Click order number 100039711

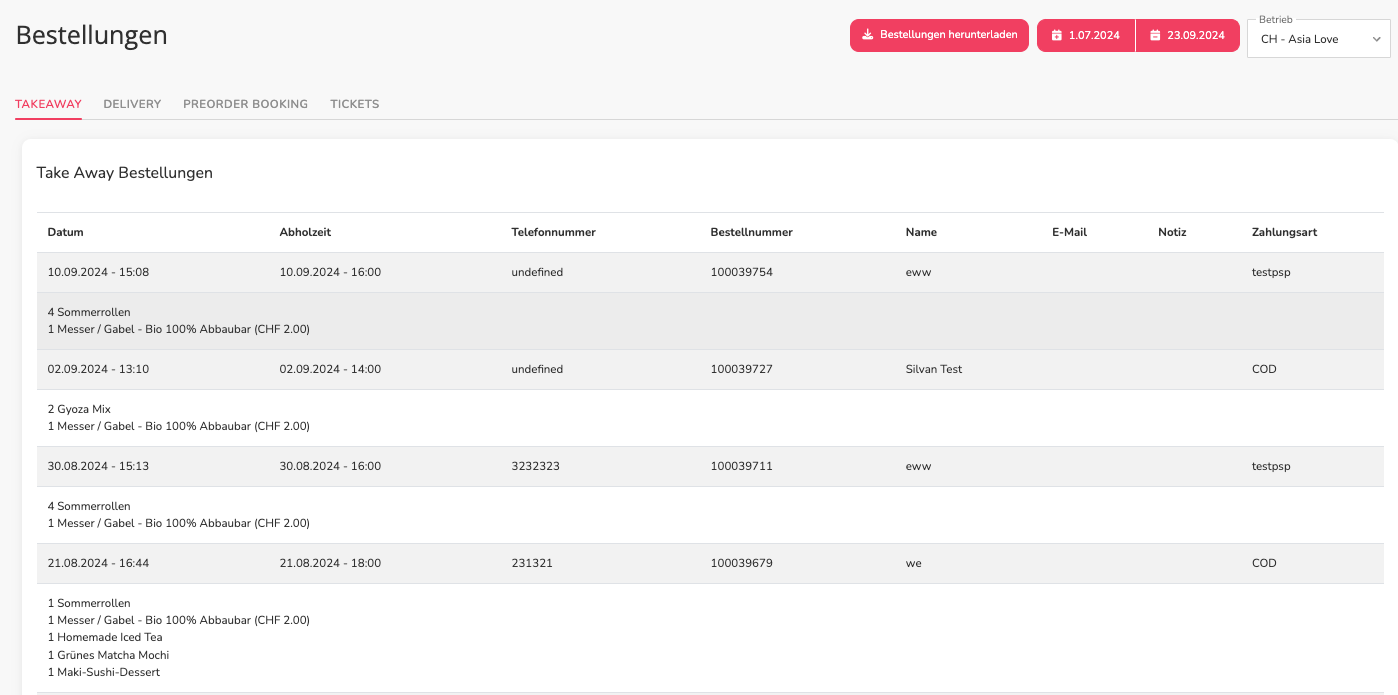click(741, 466)
